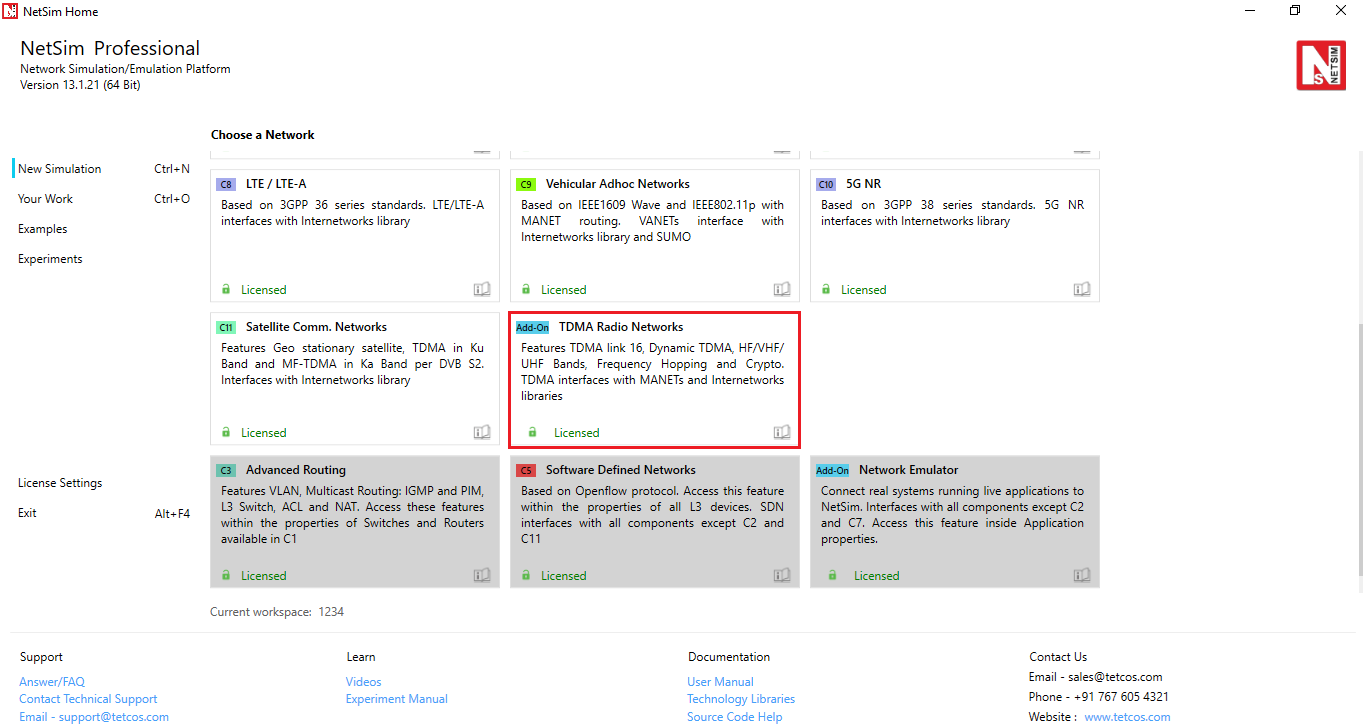1366x728 pixels.
Task: Click the network list vertical scrollbar
Action: 1359,450
